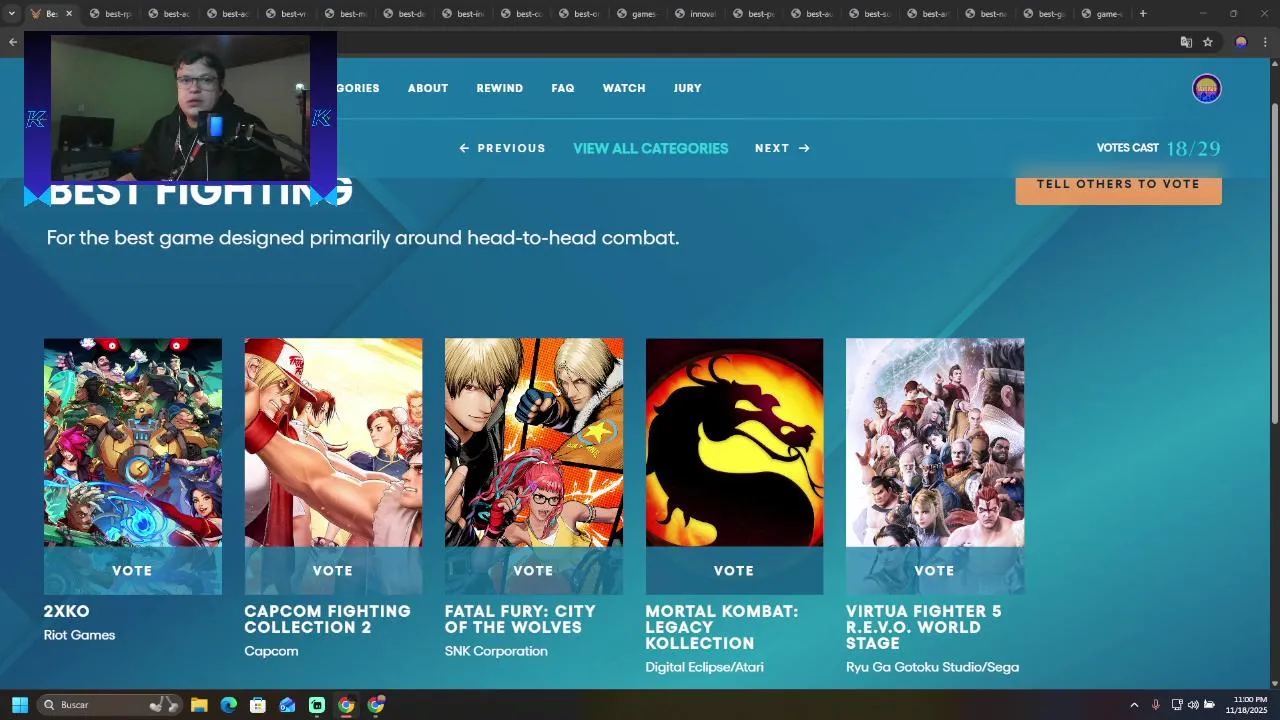This screenshot has height=720, width=1280.
Task: Click VIEW ALL CATEGORIES link
Action: pyautogui.click(x=651, y=148)
